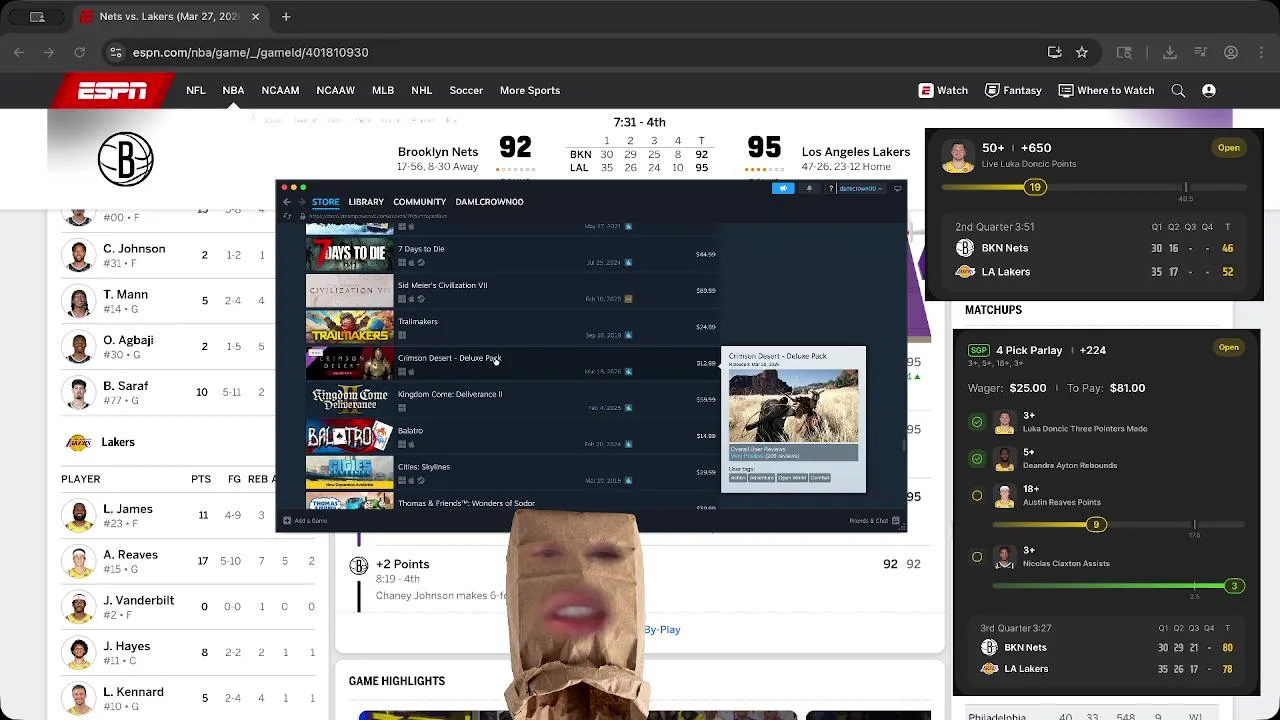The width and height of the screenshot is (1280, 720).
Task: Open Cities: Skylines store entry
Action: [x=511, y=472]
